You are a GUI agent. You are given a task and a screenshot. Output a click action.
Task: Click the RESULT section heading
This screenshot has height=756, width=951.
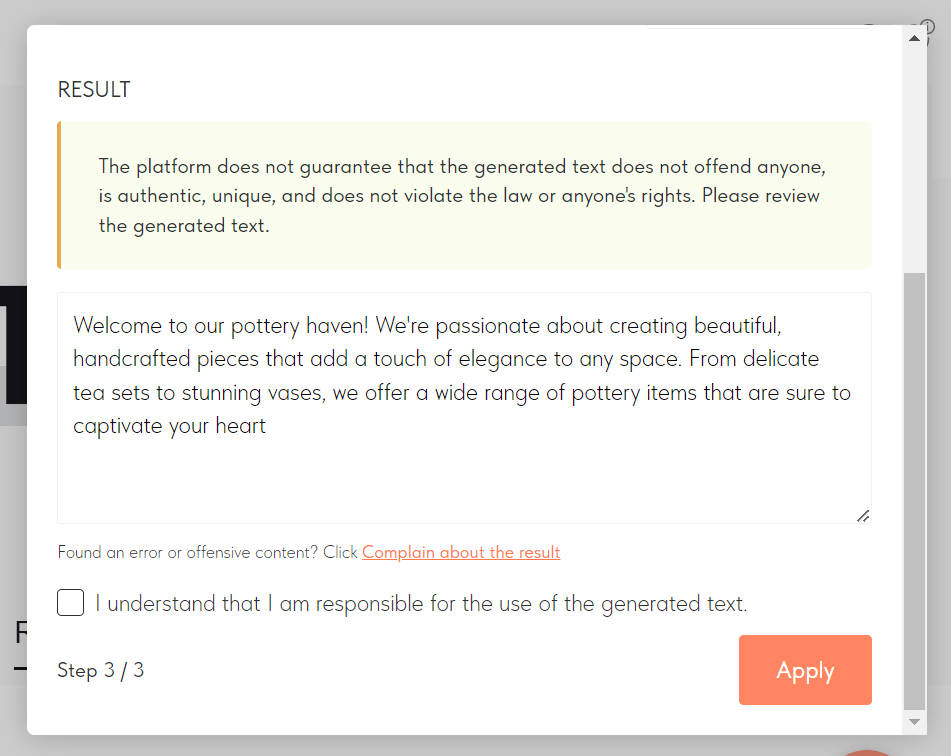click(94, 89)
